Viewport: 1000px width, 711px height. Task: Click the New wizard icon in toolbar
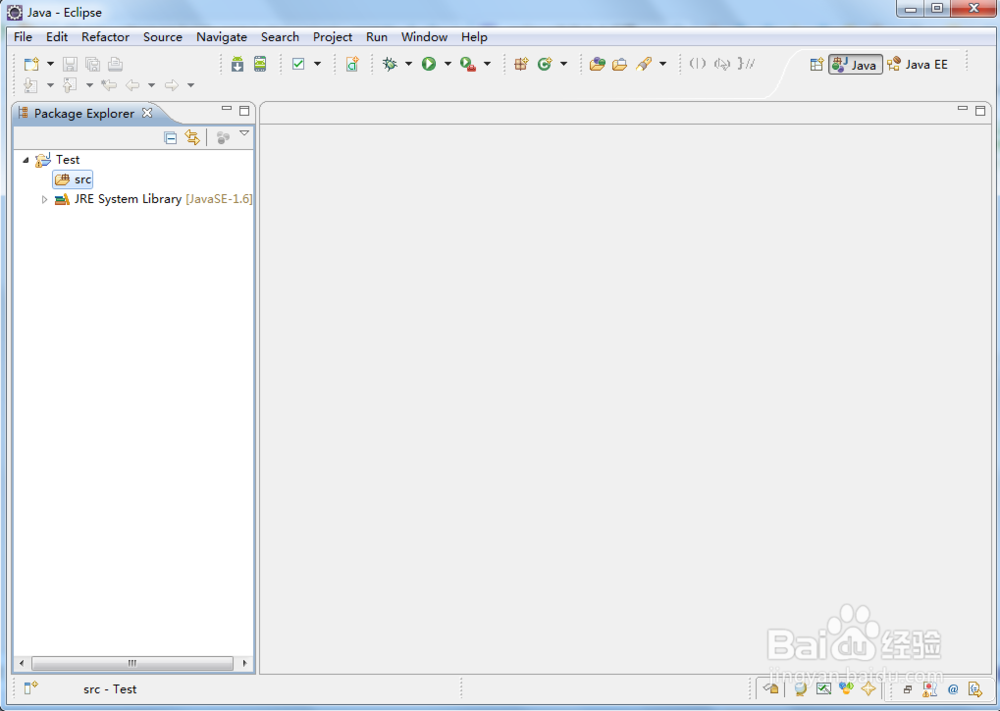pos(31,64)
